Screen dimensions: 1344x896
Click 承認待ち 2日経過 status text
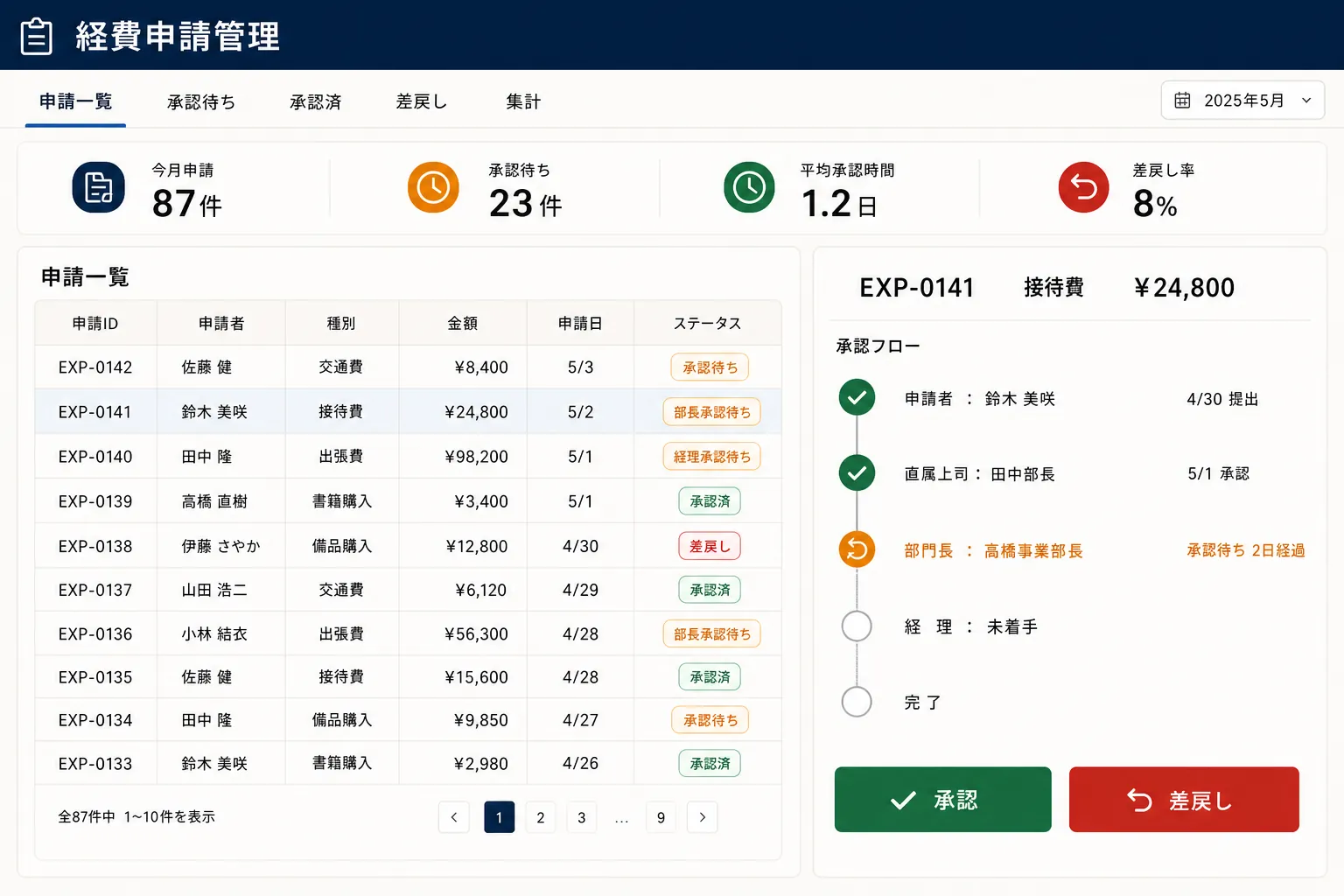tap(1245, 550)
